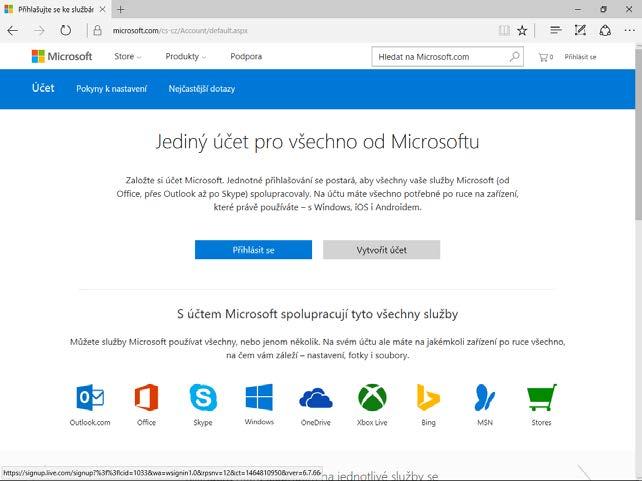
Task: Click the padlock security icon
Action: tap(97, 30)
